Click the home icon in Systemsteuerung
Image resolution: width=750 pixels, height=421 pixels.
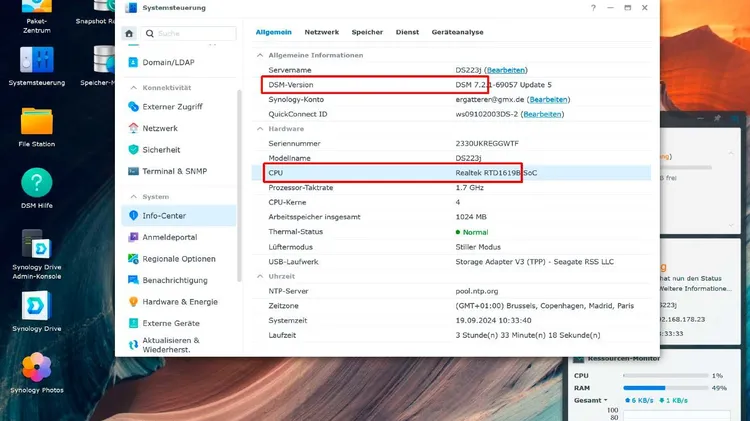129,33
